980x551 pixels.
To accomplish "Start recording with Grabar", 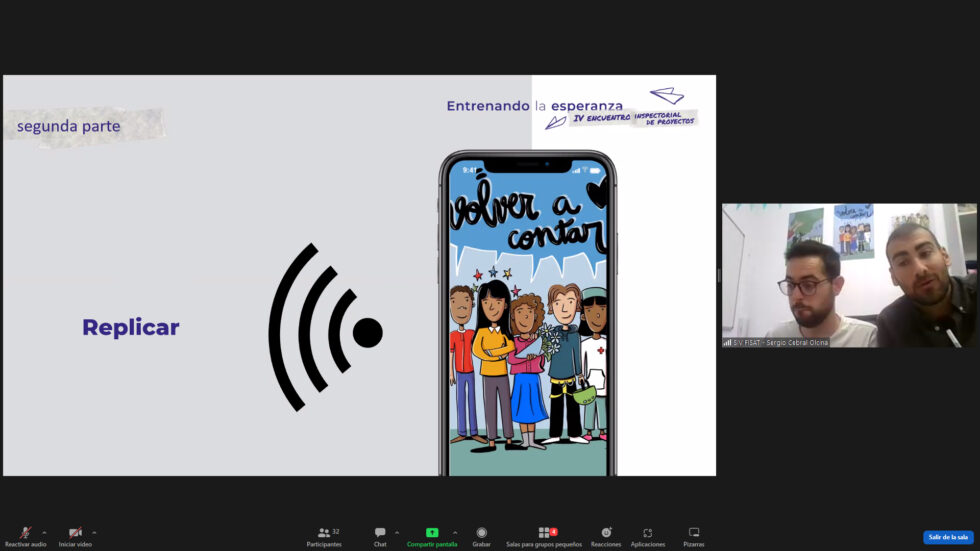I will (481, 536).
